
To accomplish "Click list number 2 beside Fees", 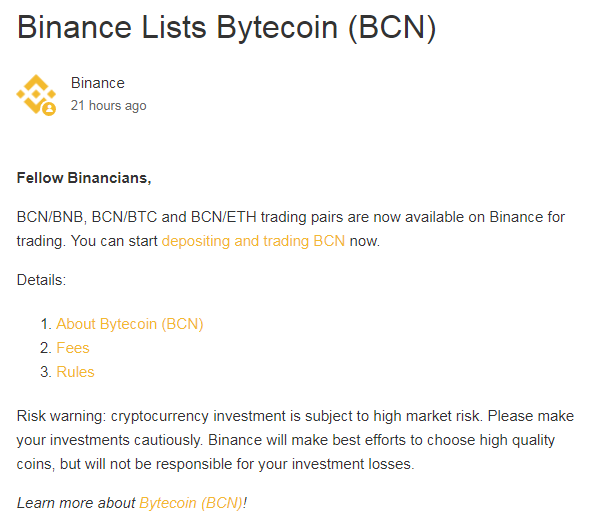I will pos(46,348).
